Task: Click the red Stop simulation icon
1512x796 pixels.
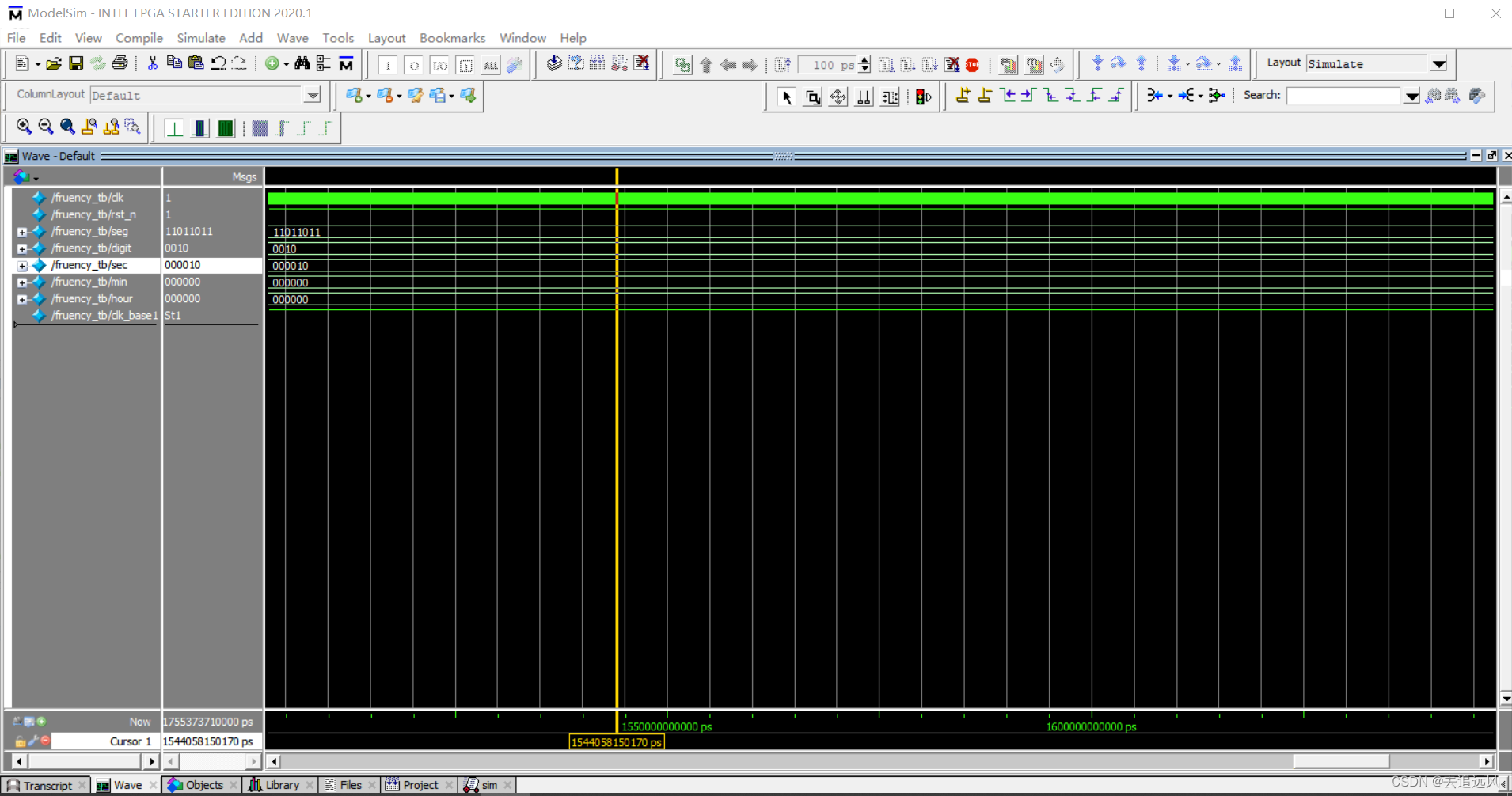Action: 972,65
